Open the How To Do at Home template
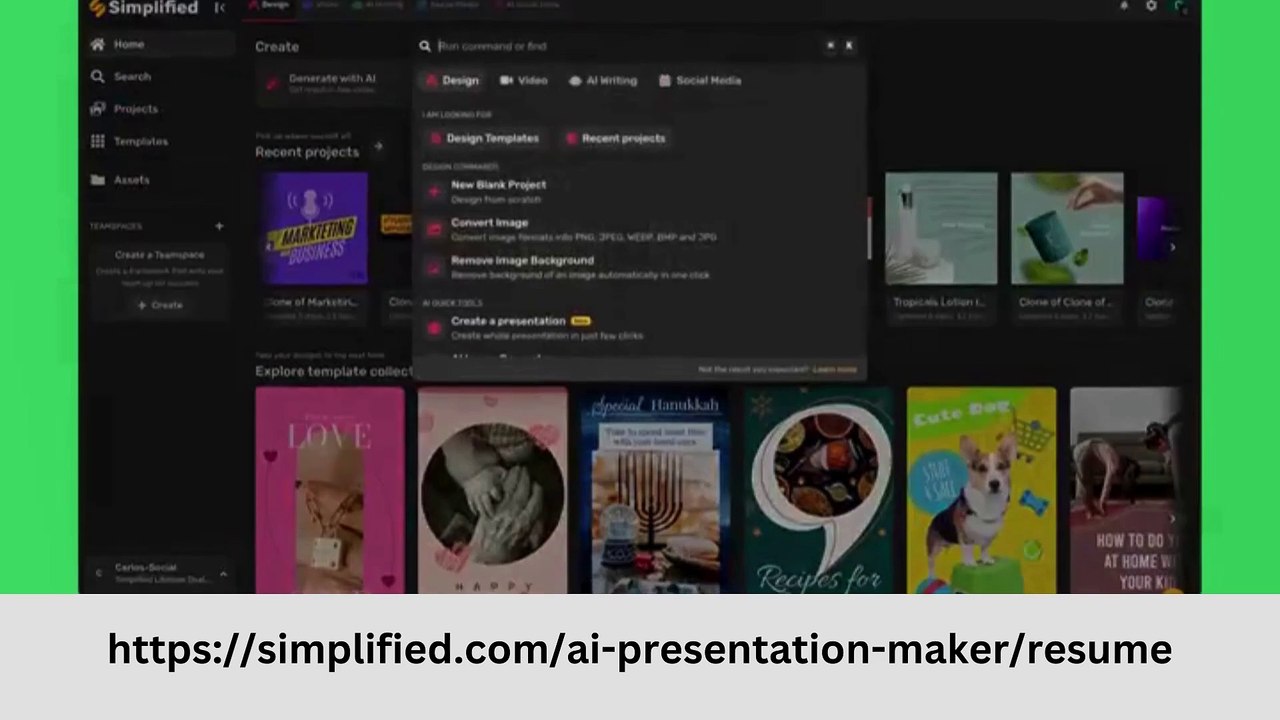The image size is (1280, 720). click(1127, 490)
